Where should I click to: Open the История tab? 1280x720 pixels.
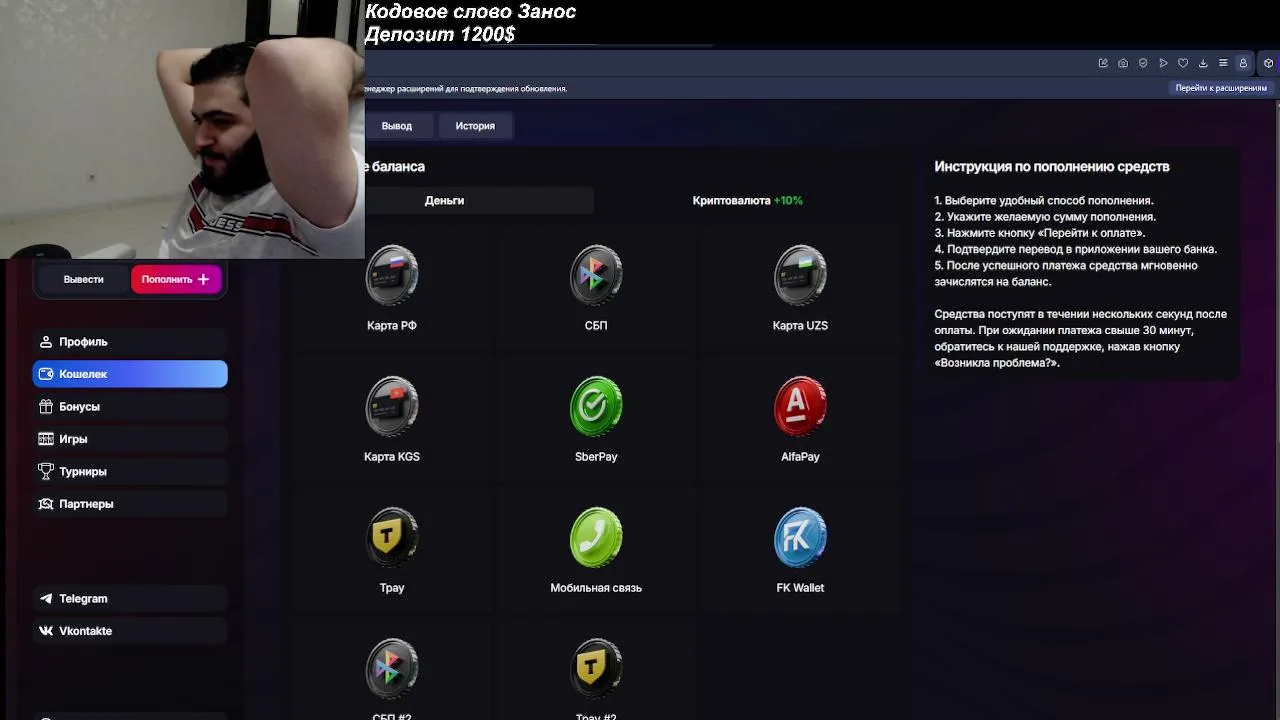point(475,126)
